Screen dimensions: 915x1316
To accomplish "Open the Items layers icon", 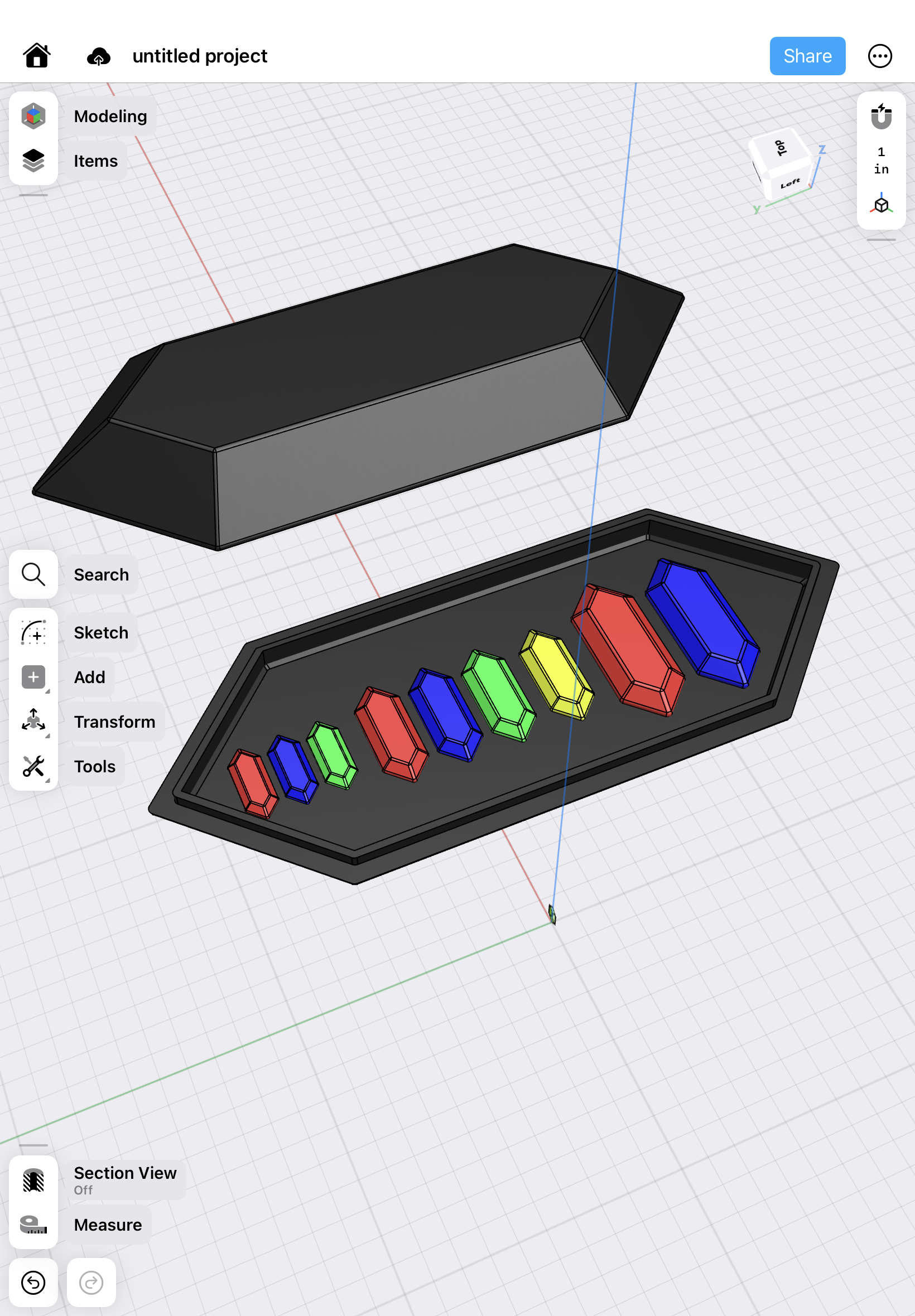I will [x=33, y=161].
